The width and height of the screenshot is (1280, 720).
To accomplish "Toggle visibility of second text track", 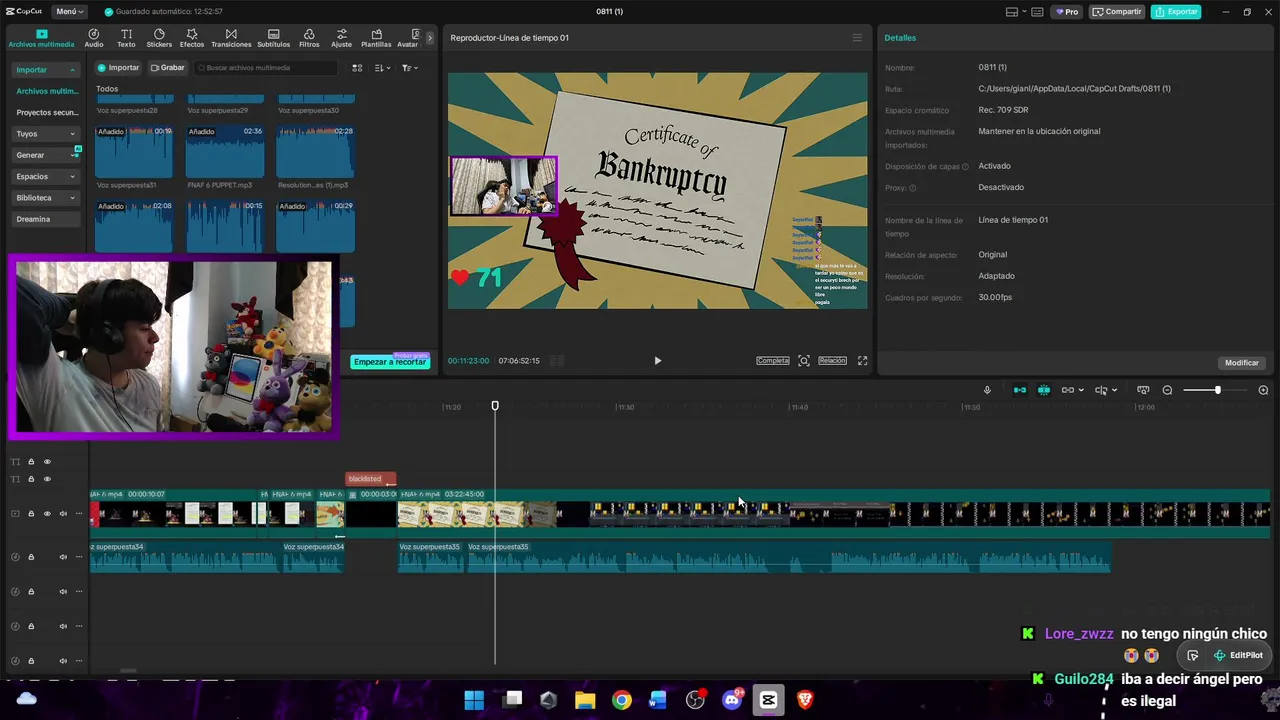I will (x=47, y=480).
